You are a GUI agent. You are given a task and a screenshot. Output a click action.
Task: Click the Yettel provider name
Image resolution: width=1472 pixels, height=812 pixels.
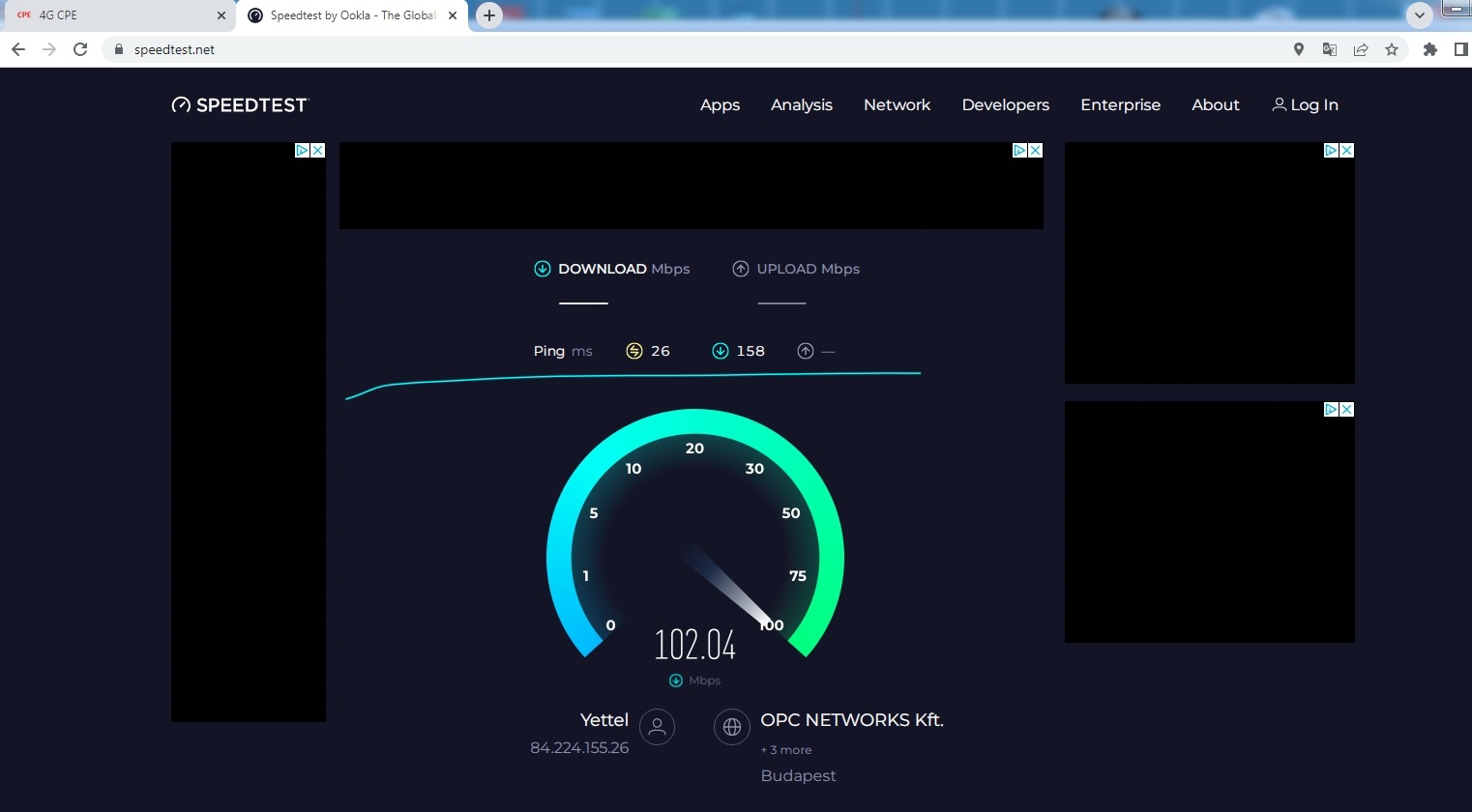tap(604, 720)
